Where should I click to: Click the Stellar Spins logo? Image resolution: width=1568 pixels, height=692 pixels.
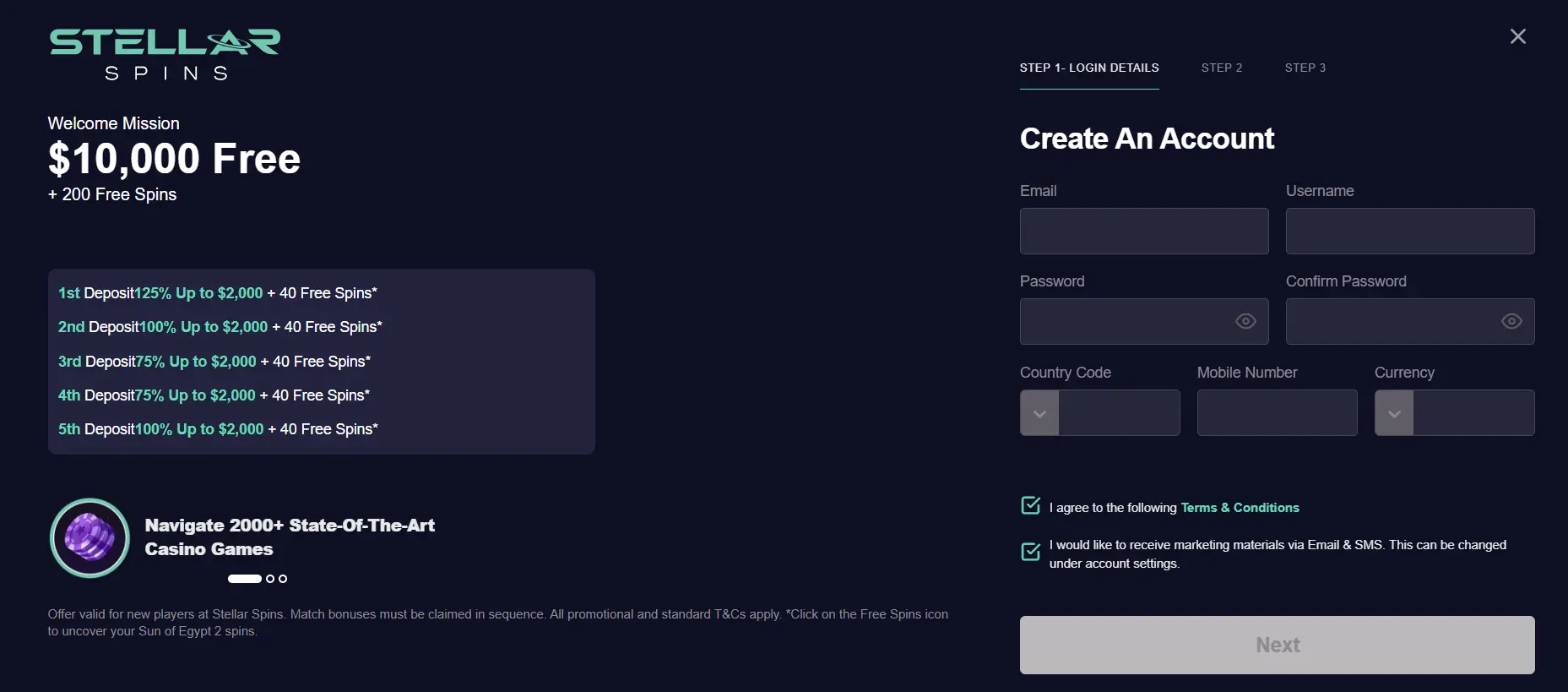coord(165,54)
